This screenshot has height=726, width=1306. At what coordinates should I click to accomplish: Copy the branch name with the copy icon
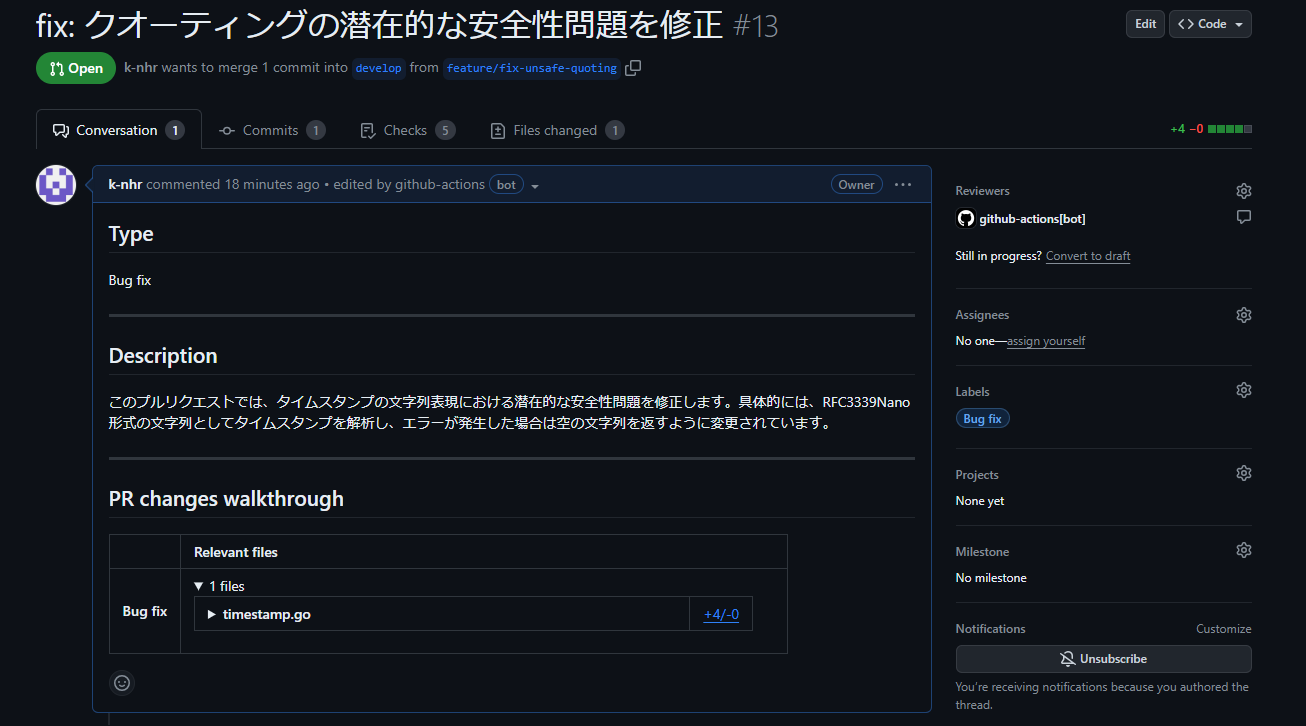[x=633, y=68]
